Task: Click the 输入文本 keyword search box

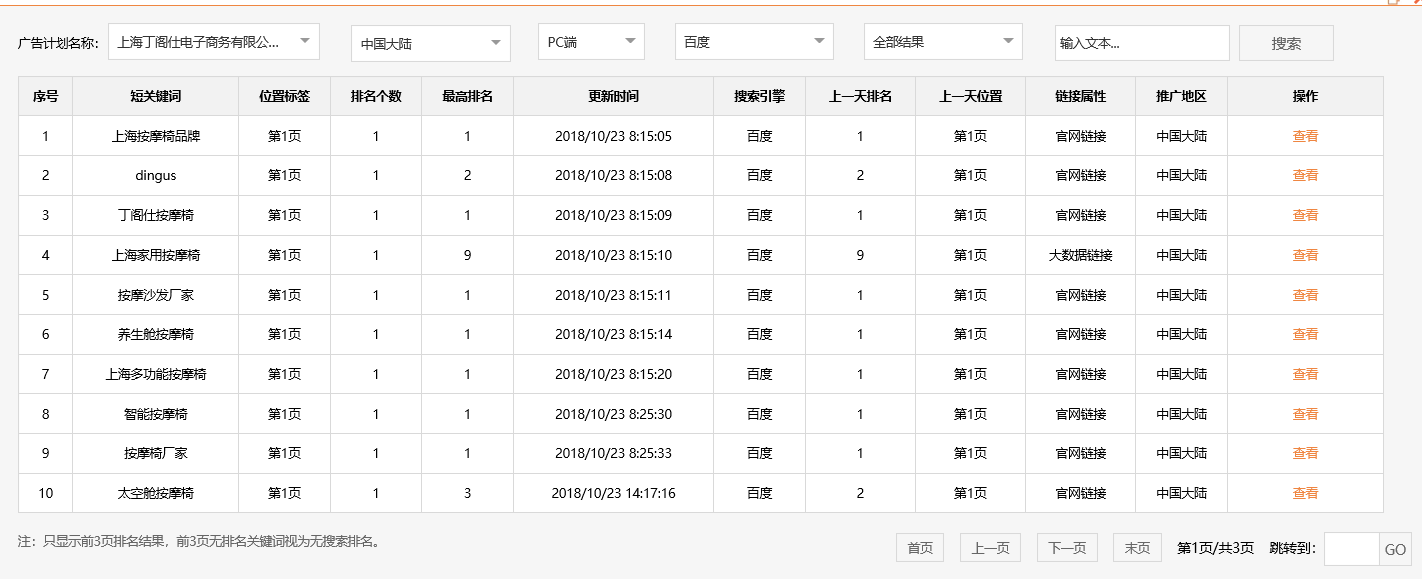Action: click(x=1142, y=43)
